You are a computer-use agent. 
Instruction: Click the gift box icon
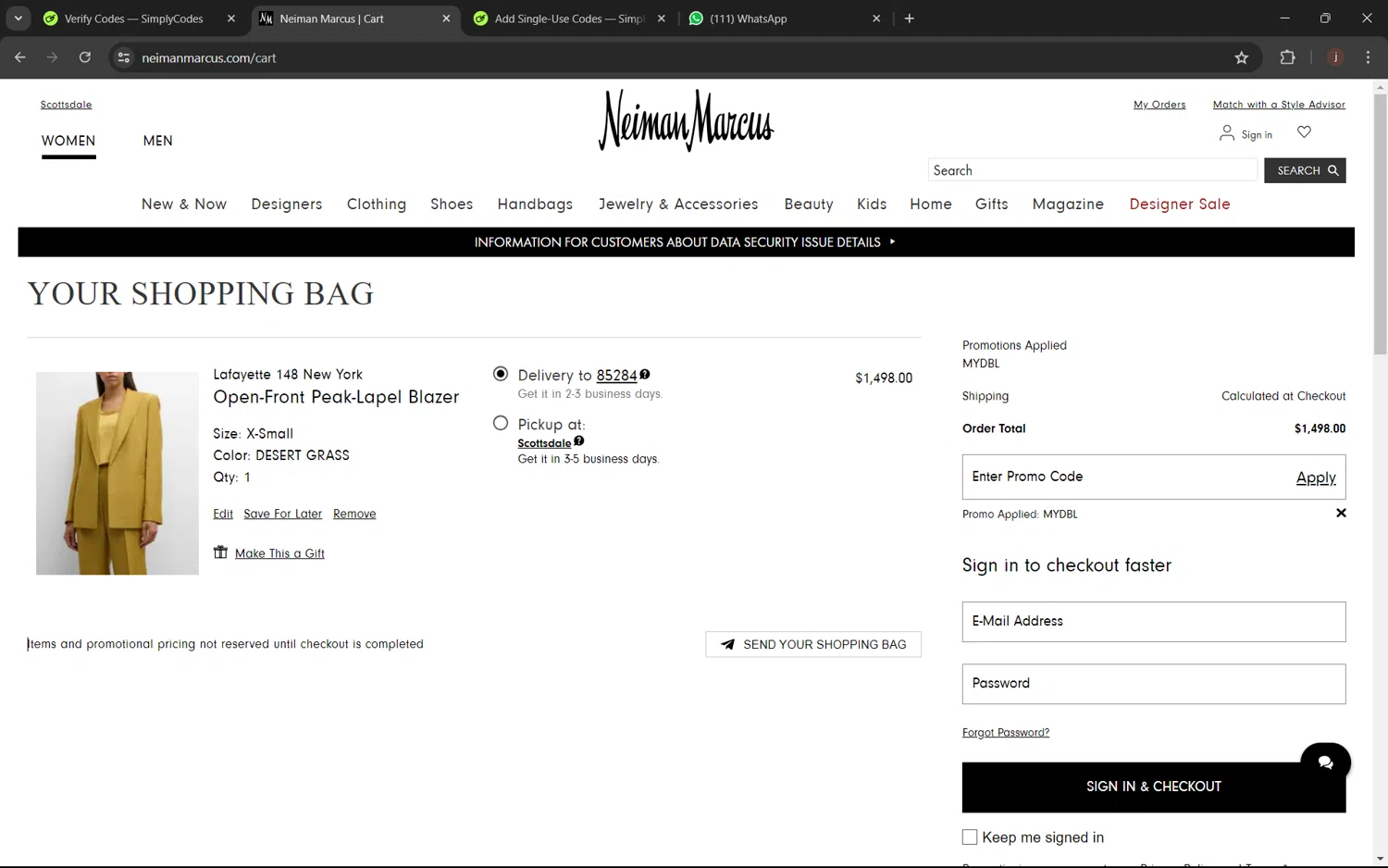coord(220,552)
